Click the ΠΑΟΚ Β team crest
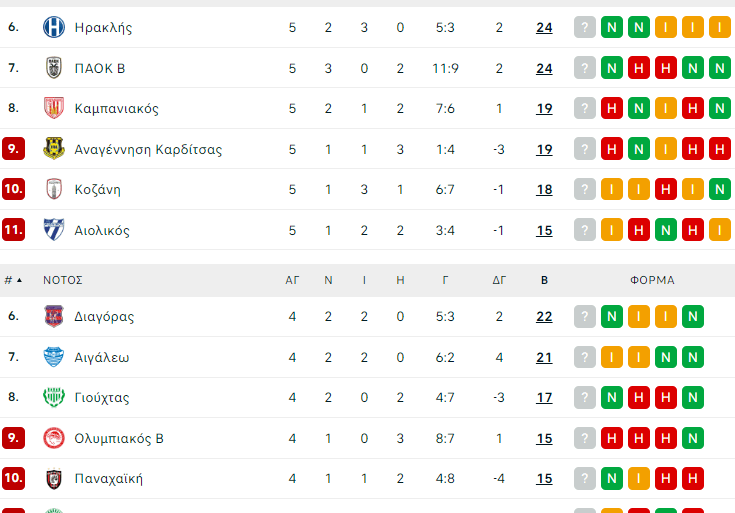Screen dimensions: 735x513 (x=53, y=68)
